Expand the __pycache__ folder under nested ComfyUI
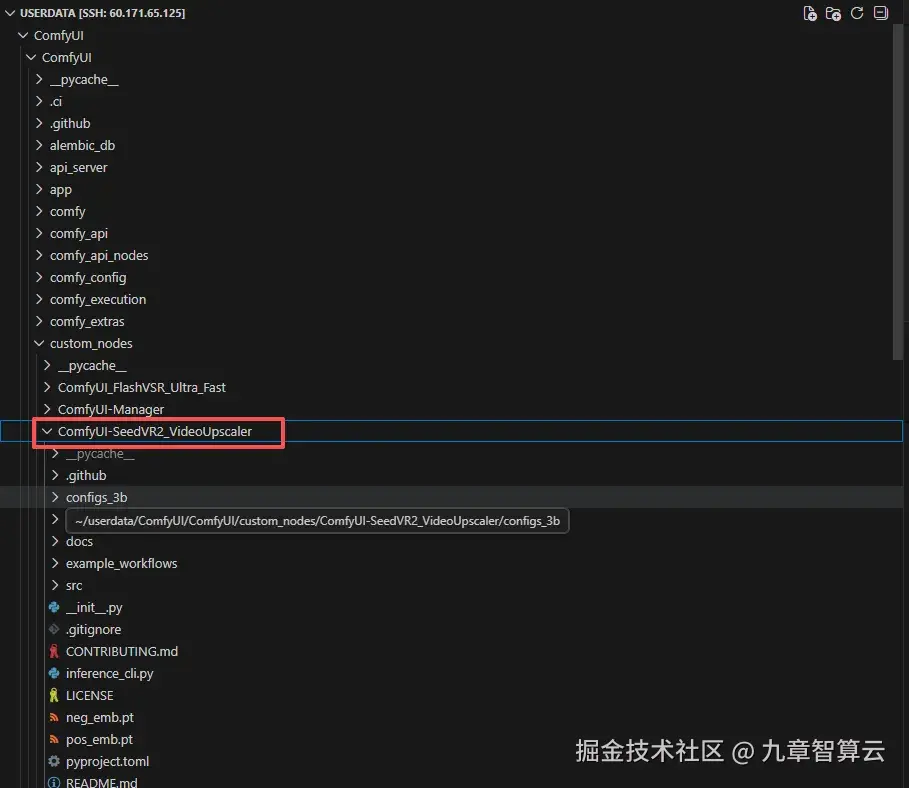The width and height of the screenshot is (909, 788). [x=39, y=79]
